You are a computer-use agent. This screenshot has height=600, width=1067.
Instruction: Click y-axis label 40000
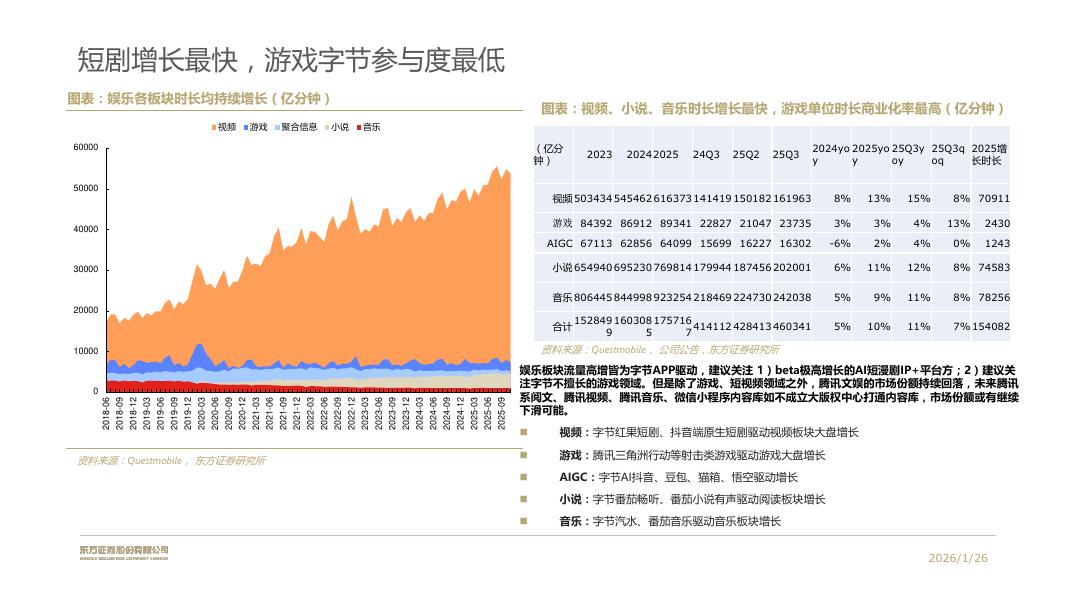coord(86,229)
